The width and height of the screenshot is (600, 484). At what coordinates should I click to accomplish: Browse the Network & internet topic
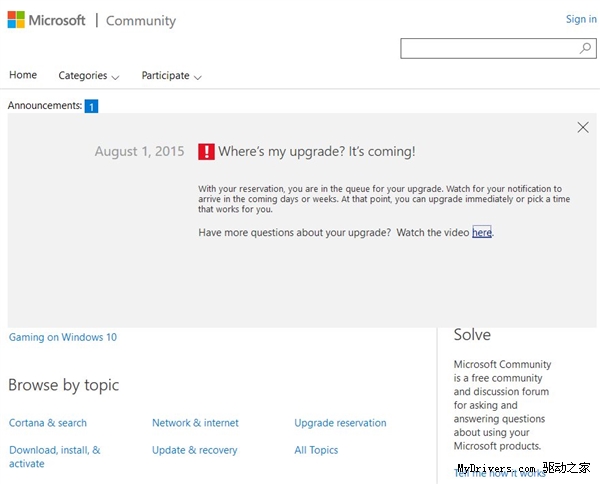click(195, 423)
